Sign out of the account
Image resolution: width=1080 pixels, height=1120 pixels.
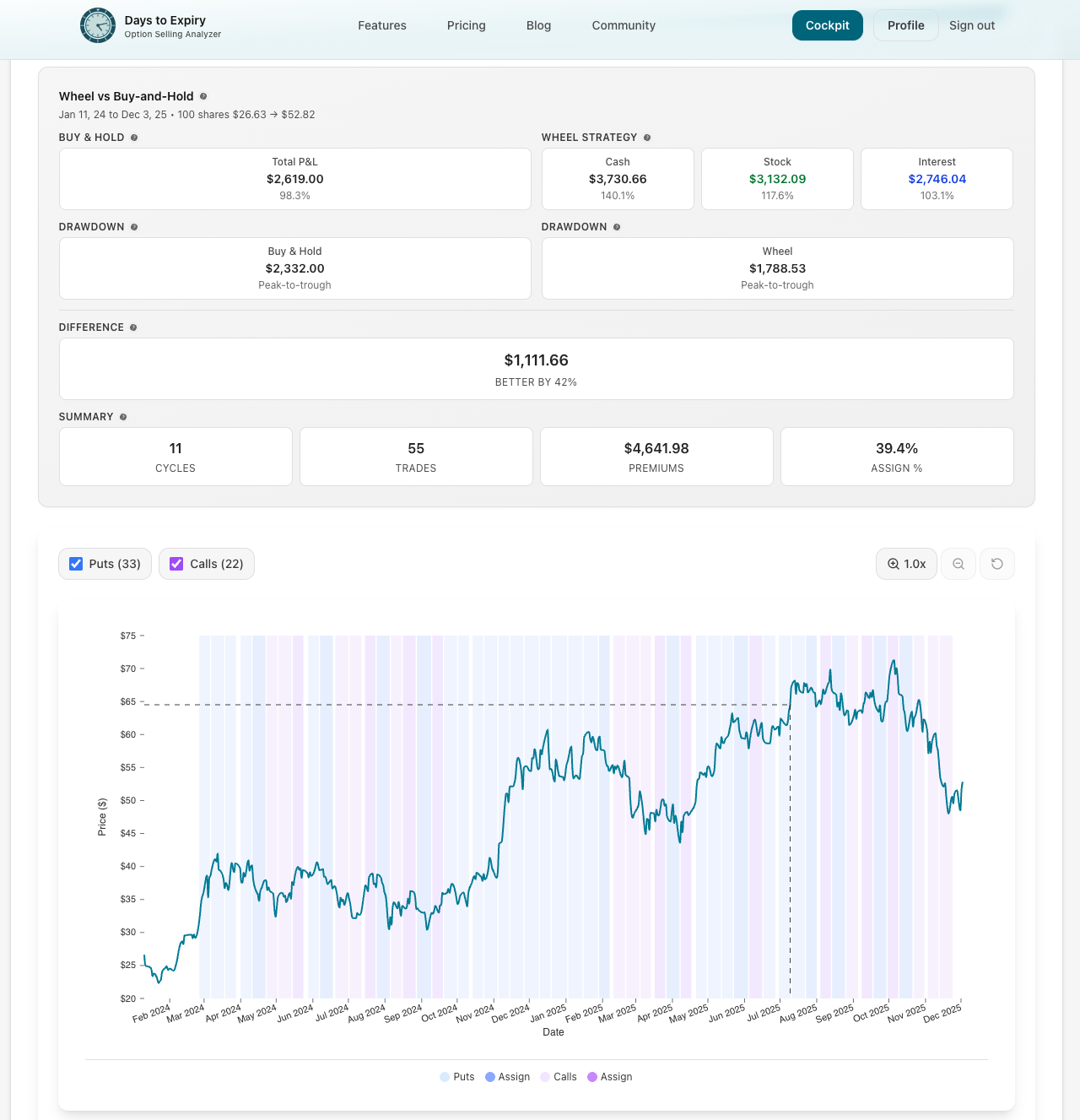(x=972, y=25)
